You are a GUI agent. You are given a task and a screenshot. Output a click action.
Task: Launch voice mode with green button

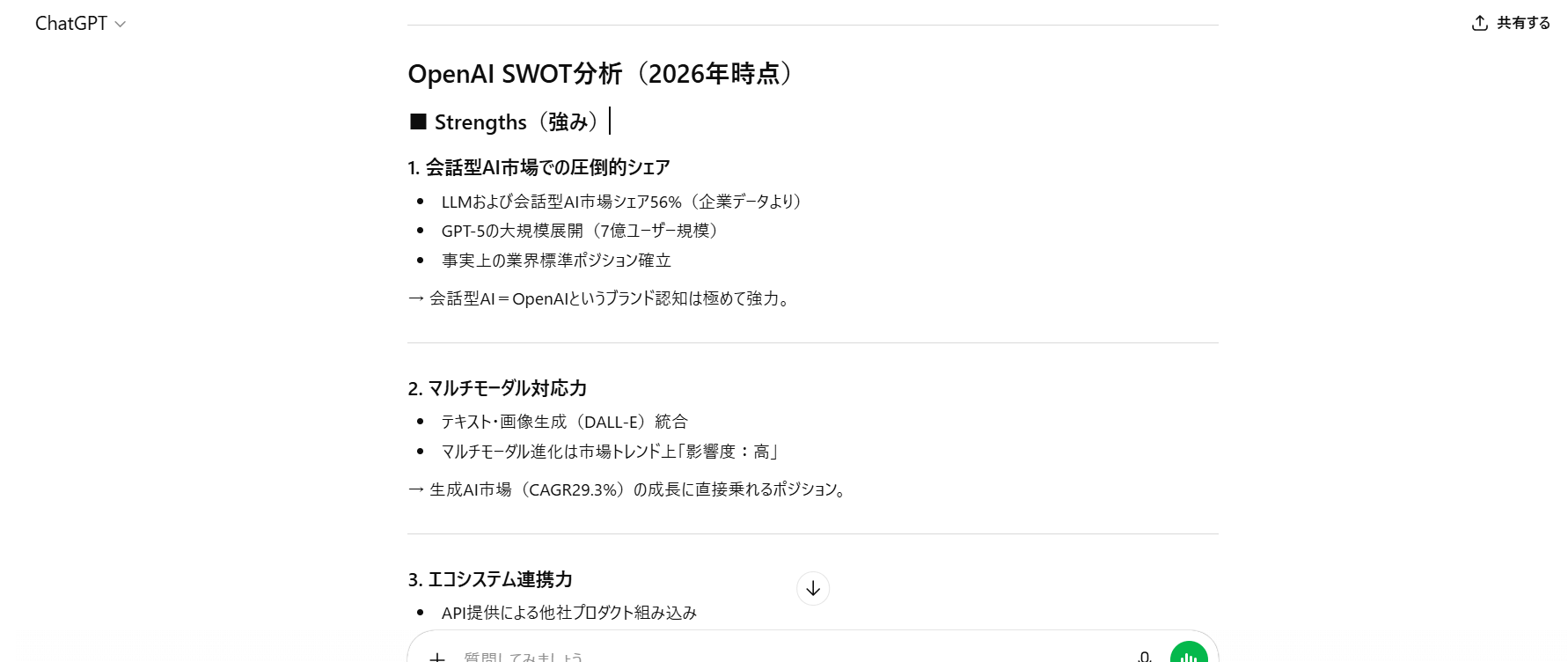(x=1189, y=655)
